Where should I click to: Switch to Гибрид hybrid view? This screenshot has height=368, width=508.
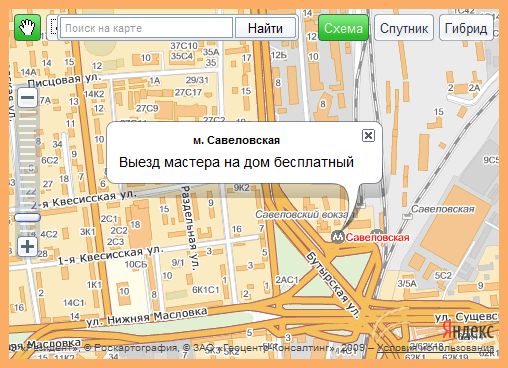[x=466, y=28]
